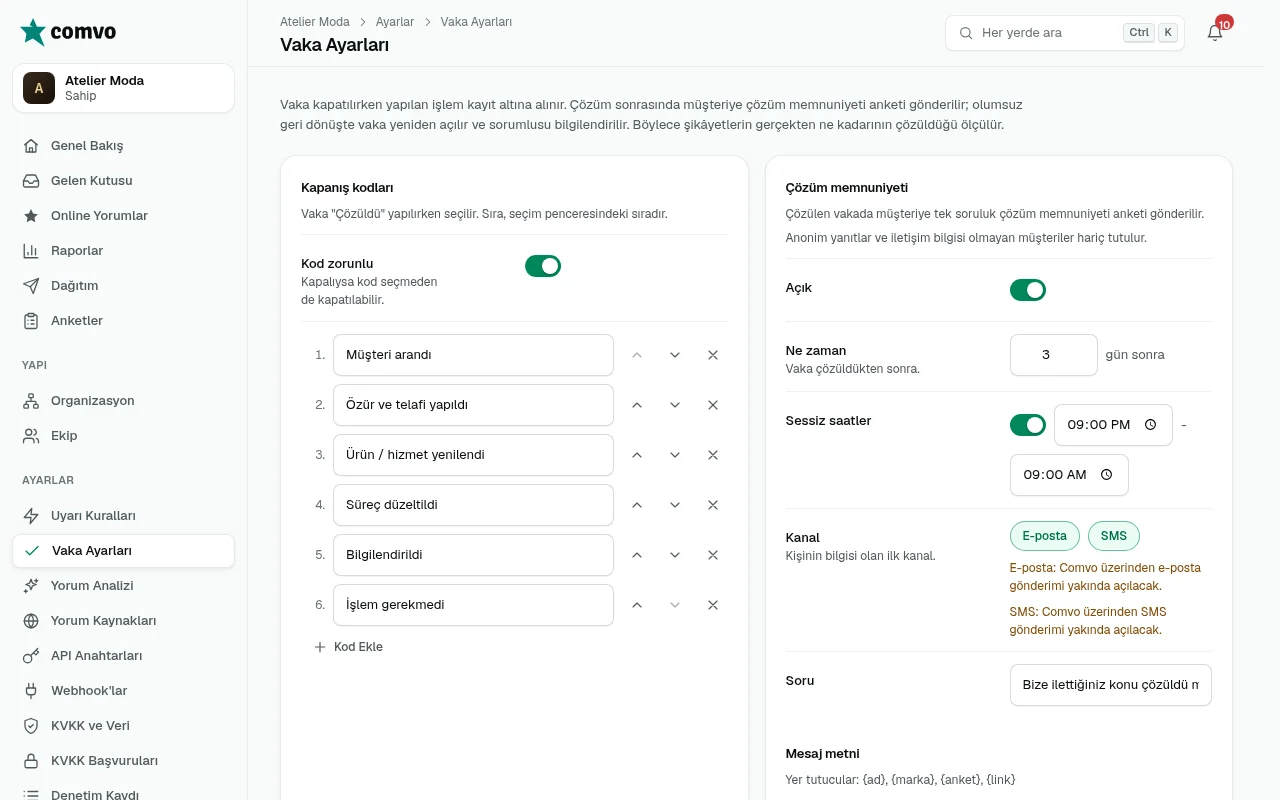1280x800 pixels.
Task: Click the Comvo star logo
Action: point(33,32)
